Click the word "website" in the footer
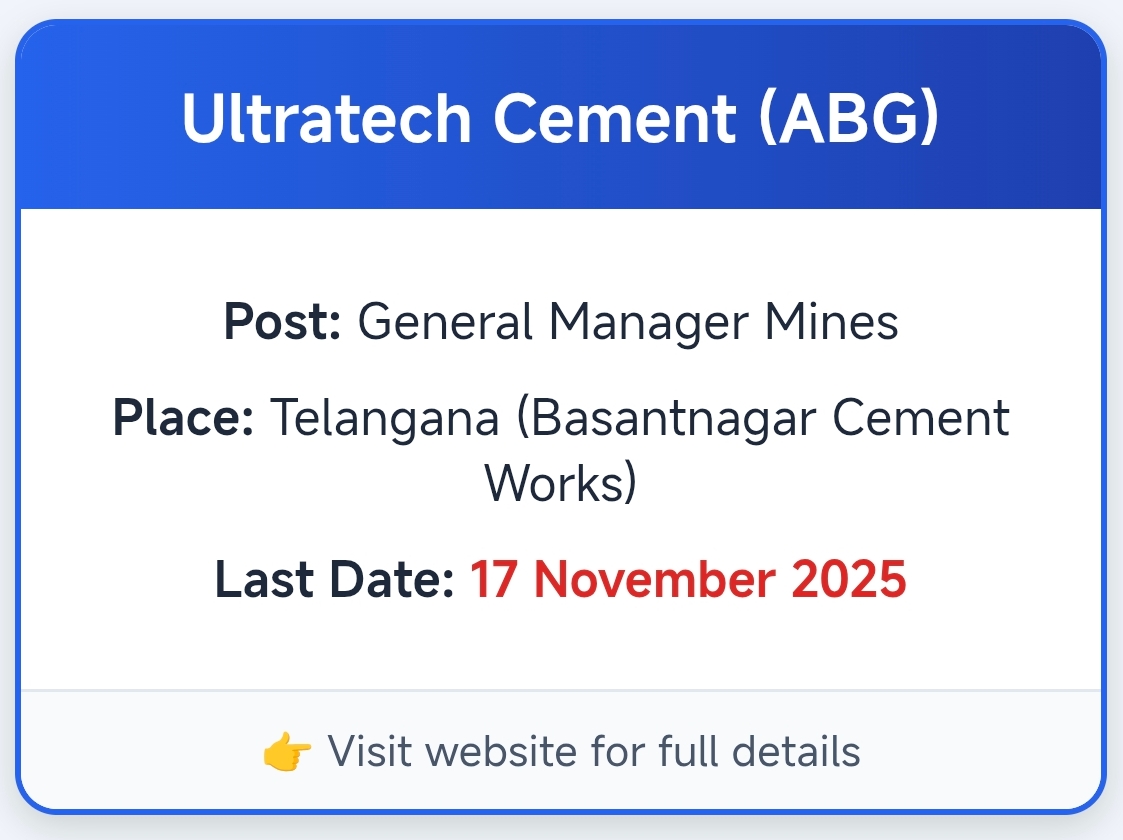 513,751
